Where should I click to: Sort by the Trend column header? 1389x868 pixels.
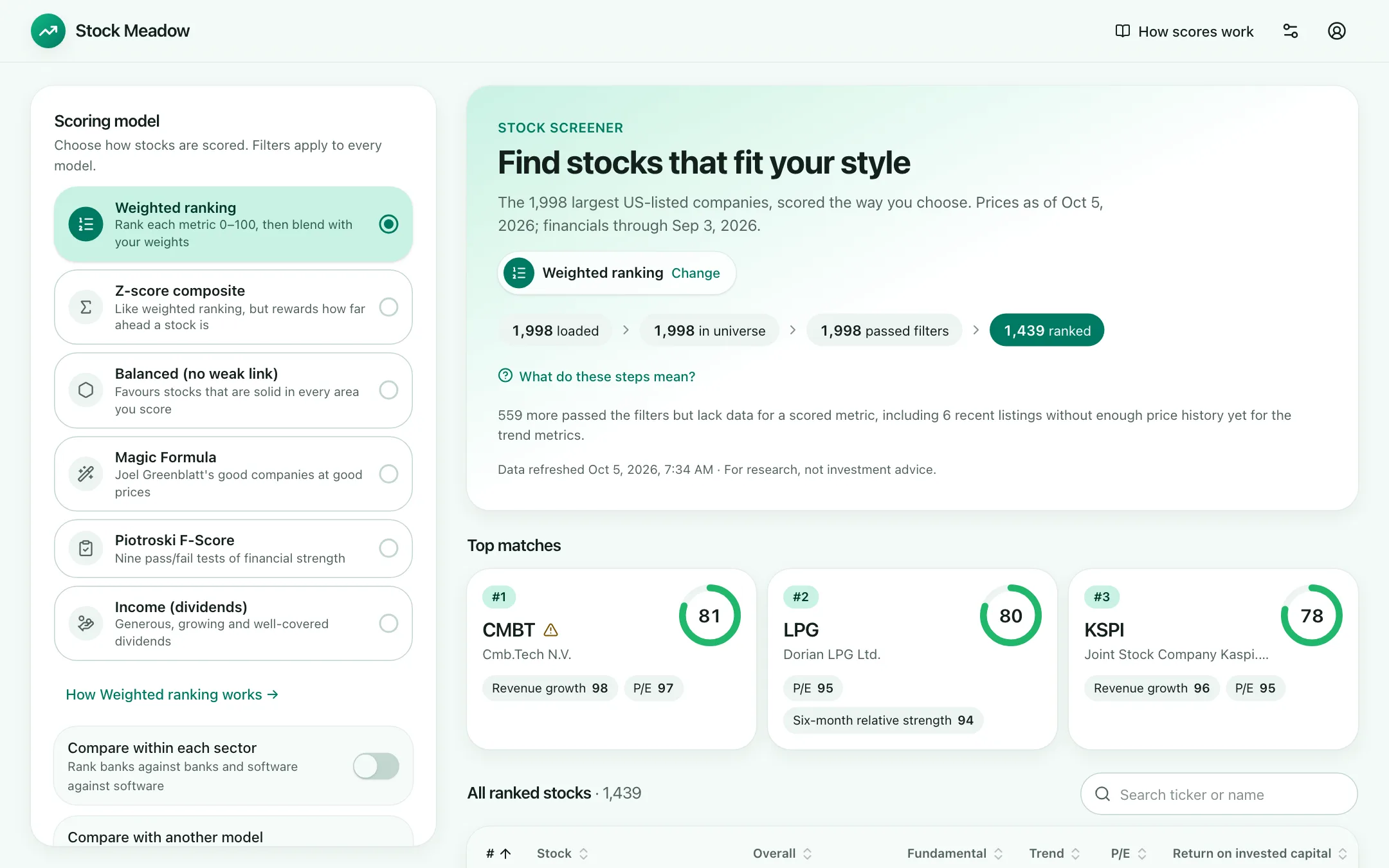click(x=1055, y=854)
